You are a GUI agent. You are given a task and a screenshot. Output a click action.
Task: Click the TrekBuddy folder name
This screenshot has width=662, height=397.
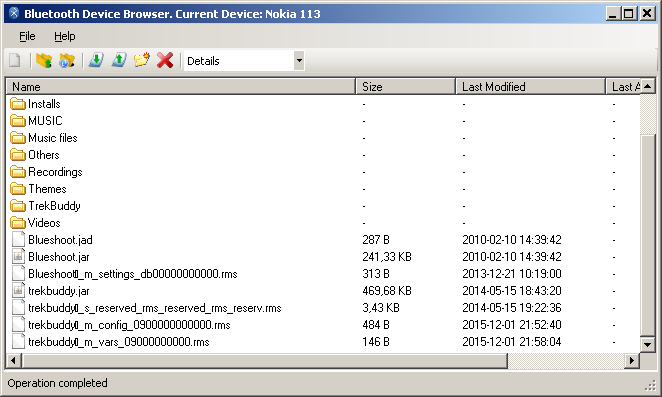tap(54, 206)
